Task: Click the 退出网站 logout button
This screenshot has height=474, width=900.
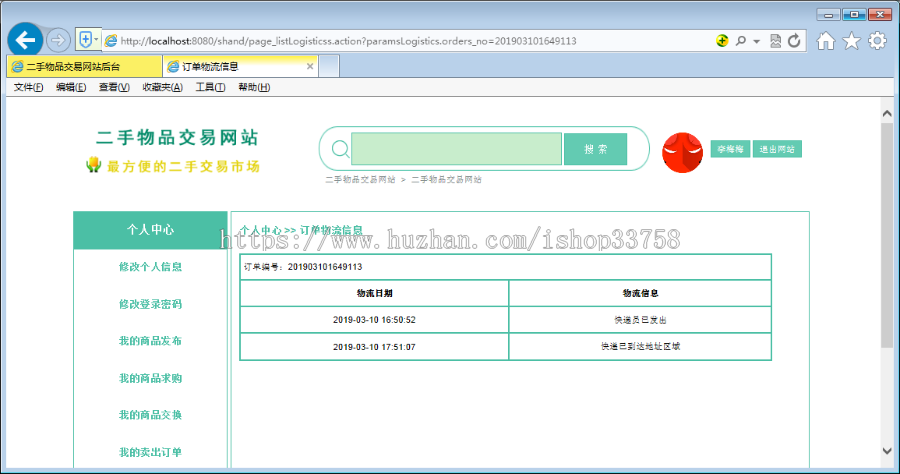Action: click(777, 149)
